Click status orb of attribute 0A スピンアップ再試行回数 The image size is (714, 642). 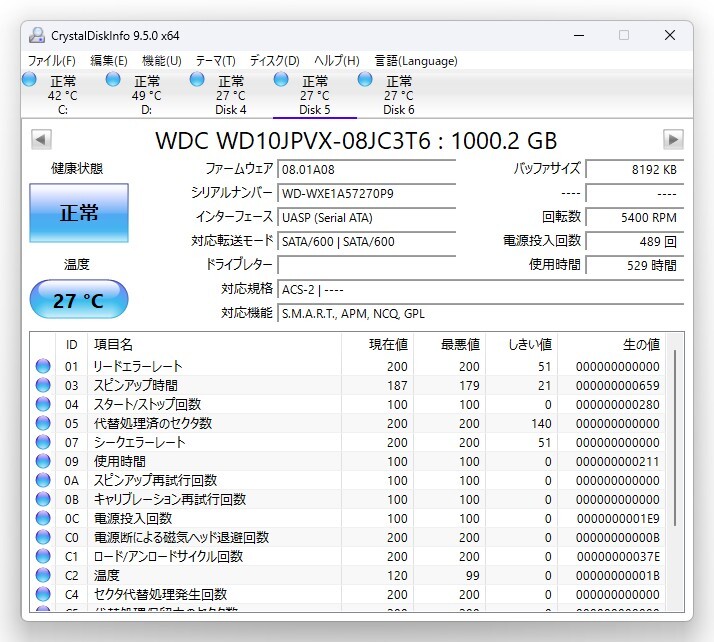(x=43, y=480)
